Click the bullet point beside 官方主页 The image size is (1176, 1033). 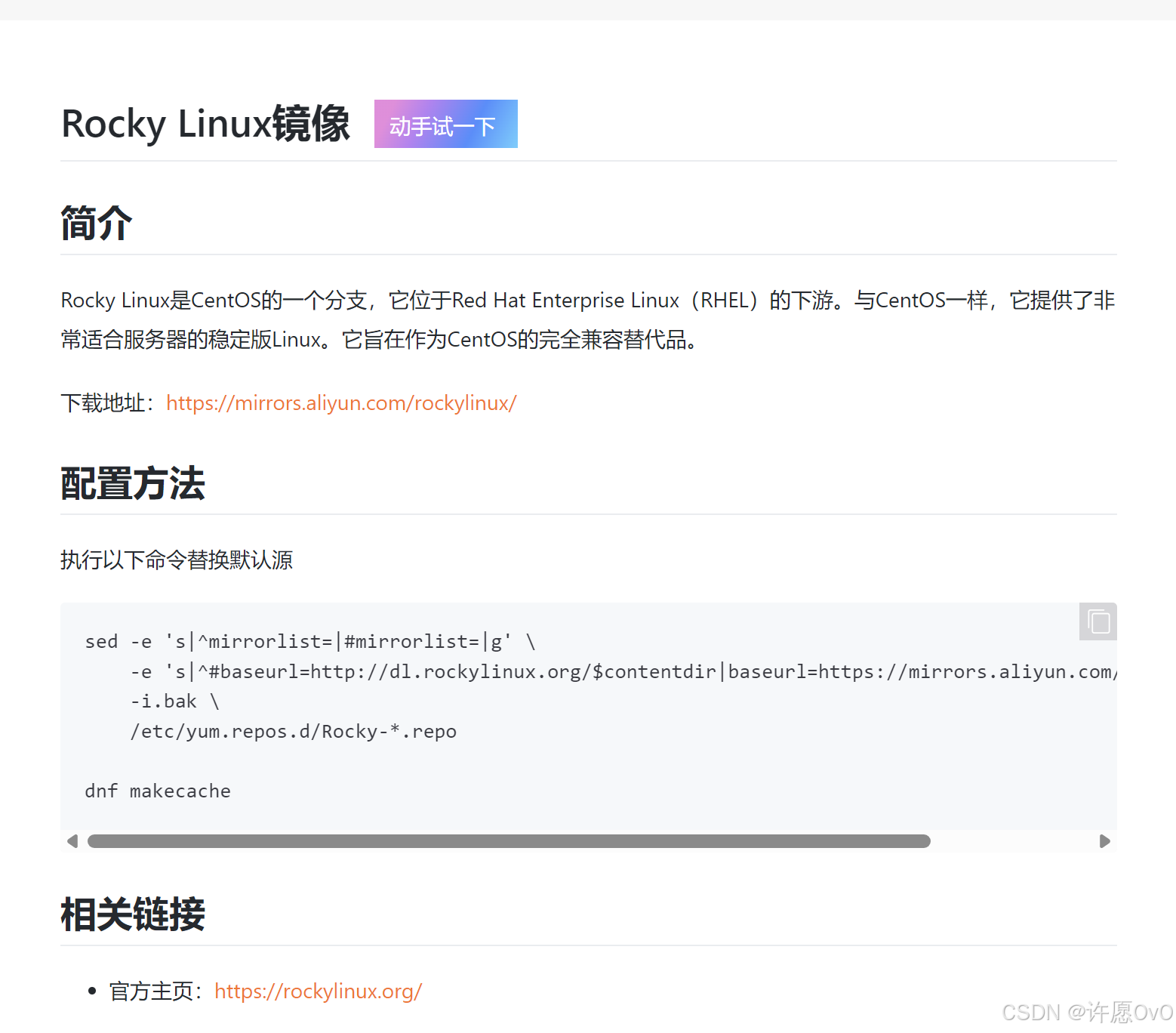click(91, 990)
